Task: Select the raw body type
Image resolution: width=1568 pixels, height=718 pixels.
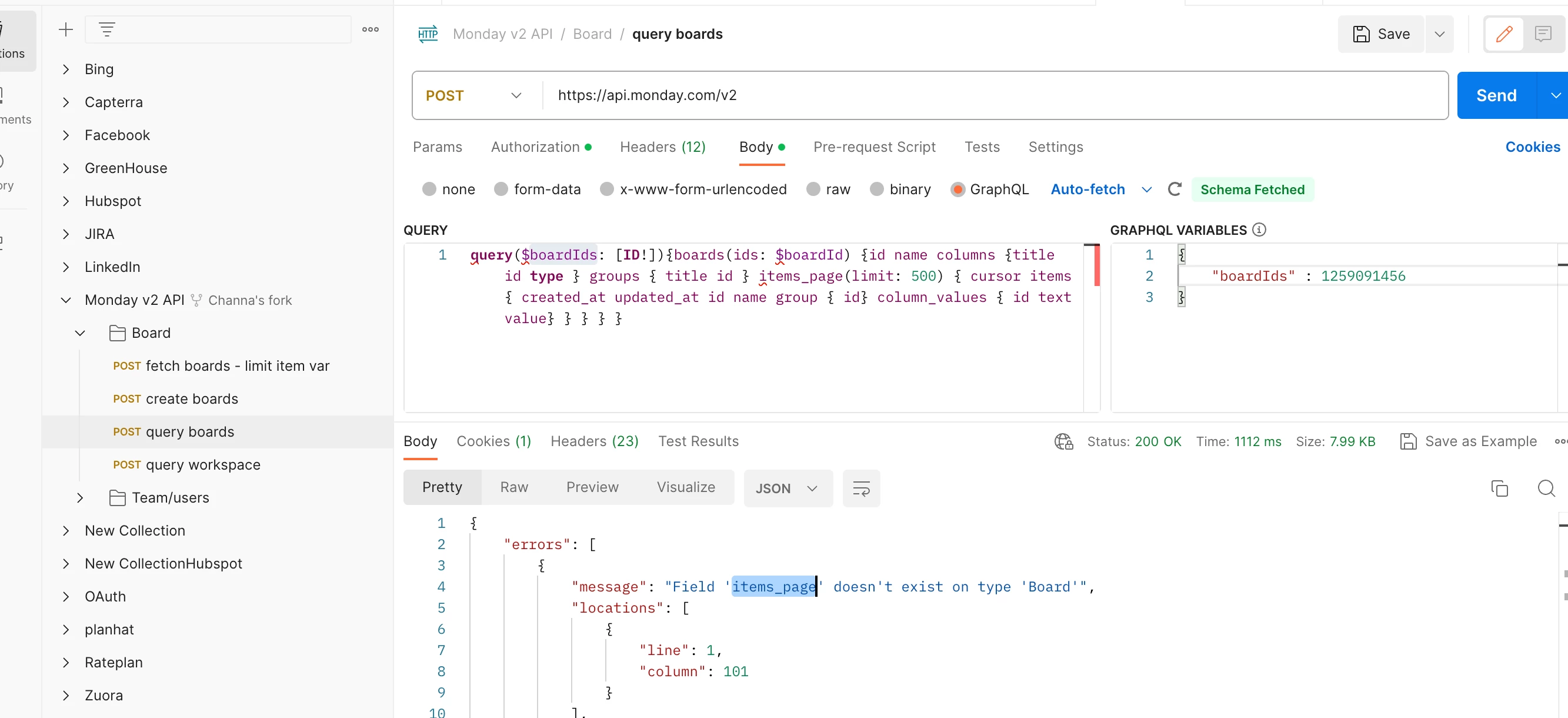Action: (813, 190)
